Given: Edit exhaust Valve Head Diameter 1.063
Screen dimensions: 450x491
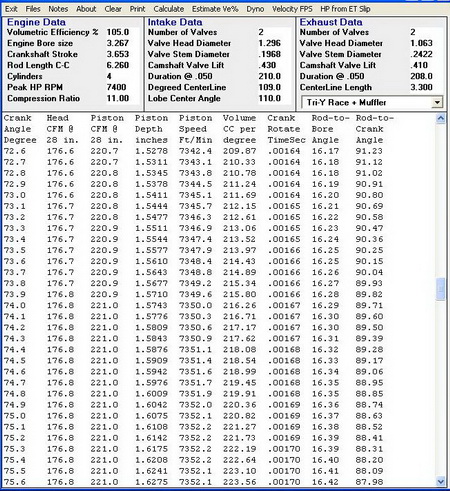Looking at the screenshot, I should [x=426, y=43].
